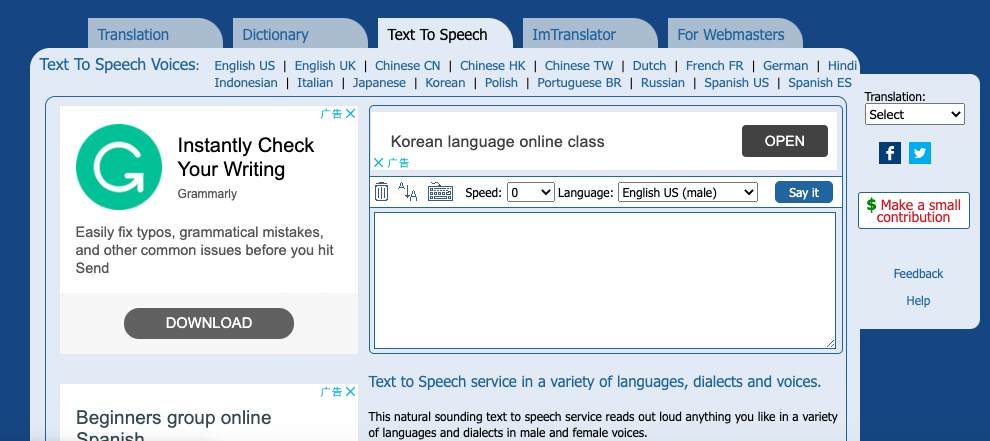Click OPEN on Korean class ad
This screenshot has height=441, width=990.
pyautogui.click(x=785, y=141)
